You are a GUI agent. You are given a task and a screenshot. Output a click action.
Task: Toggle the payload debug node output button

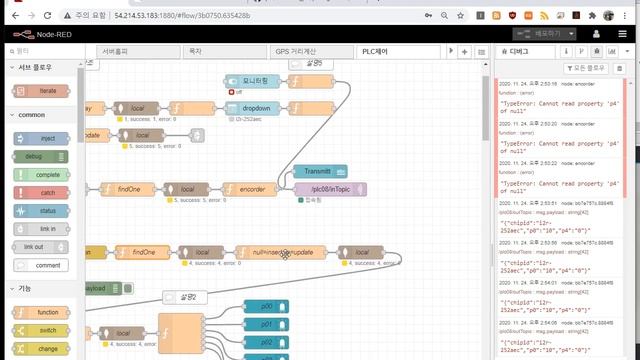point(128,289)
